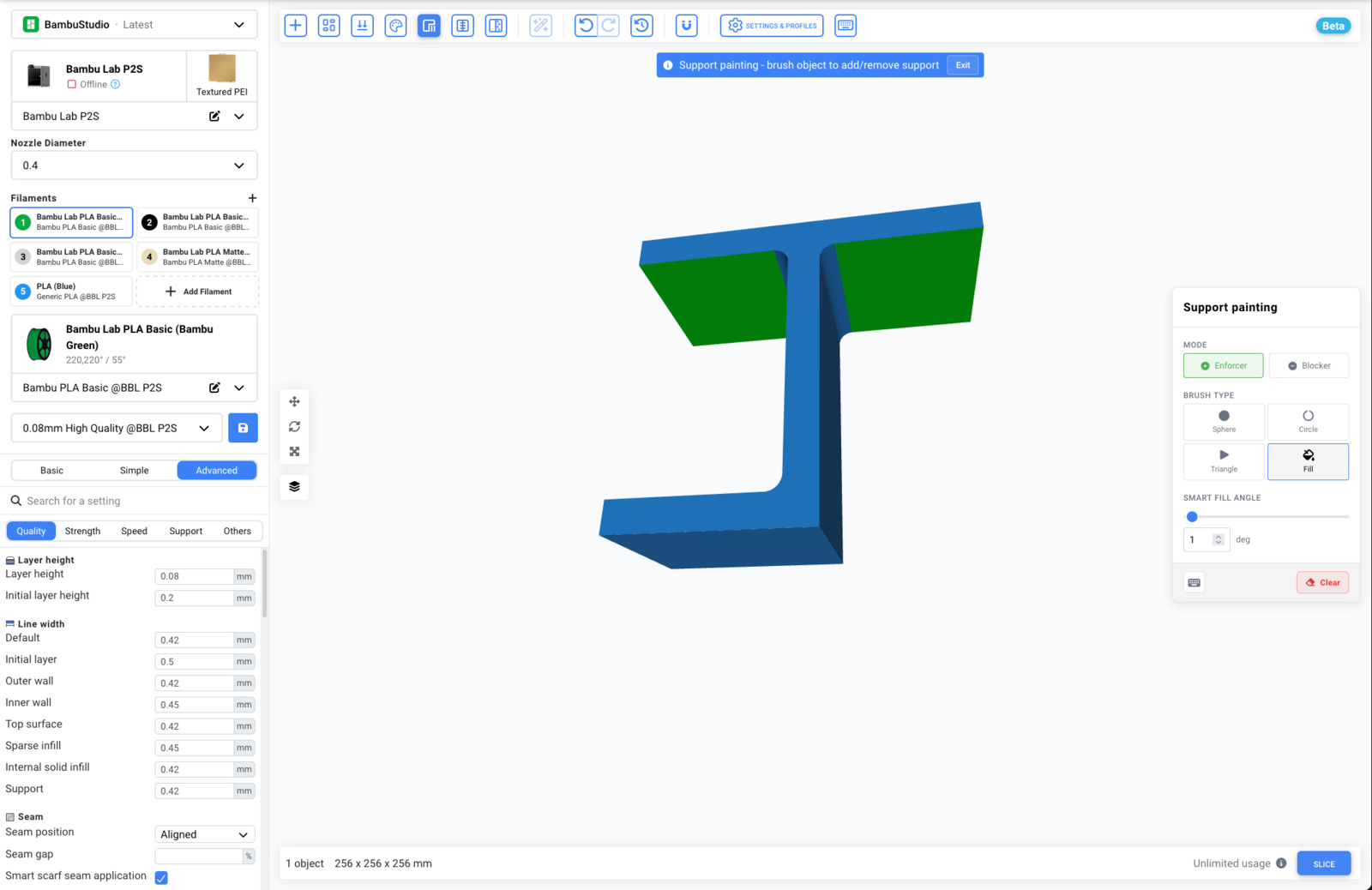Open Settings & Profiles

tap(772, 26)
